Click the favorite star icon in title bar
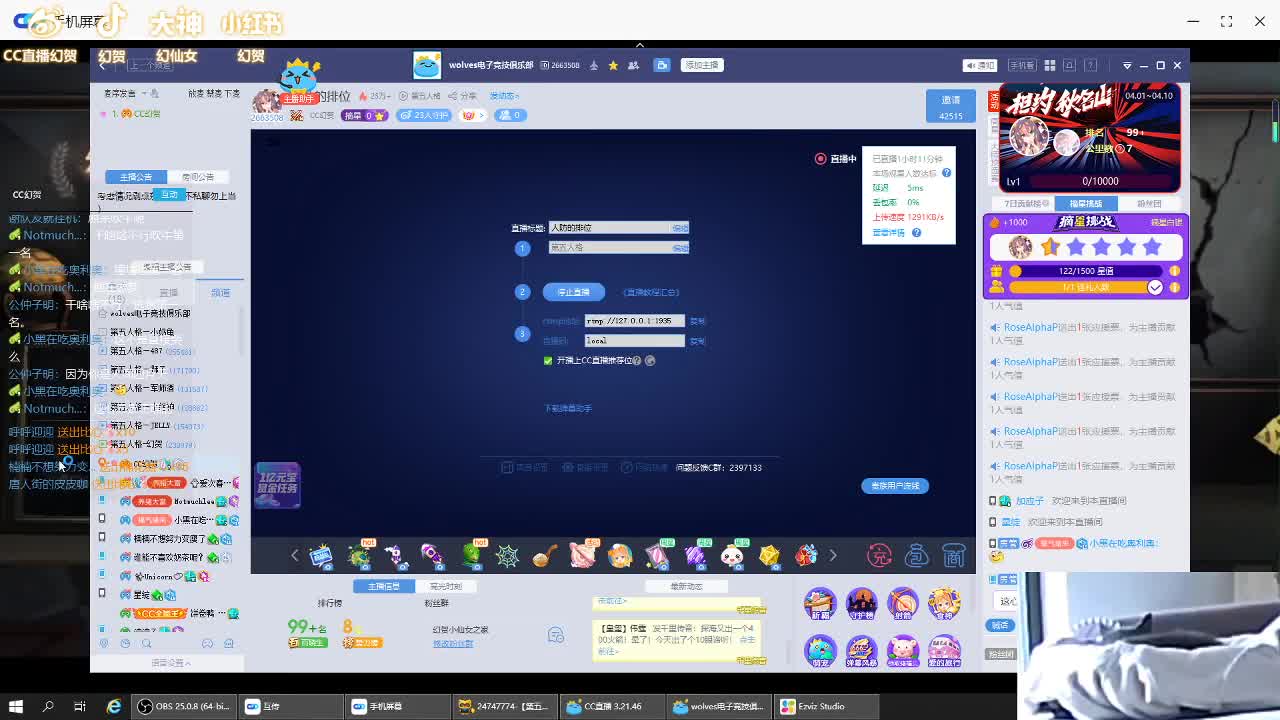The width and height of the screenshot is (1280, 720). 613,65
